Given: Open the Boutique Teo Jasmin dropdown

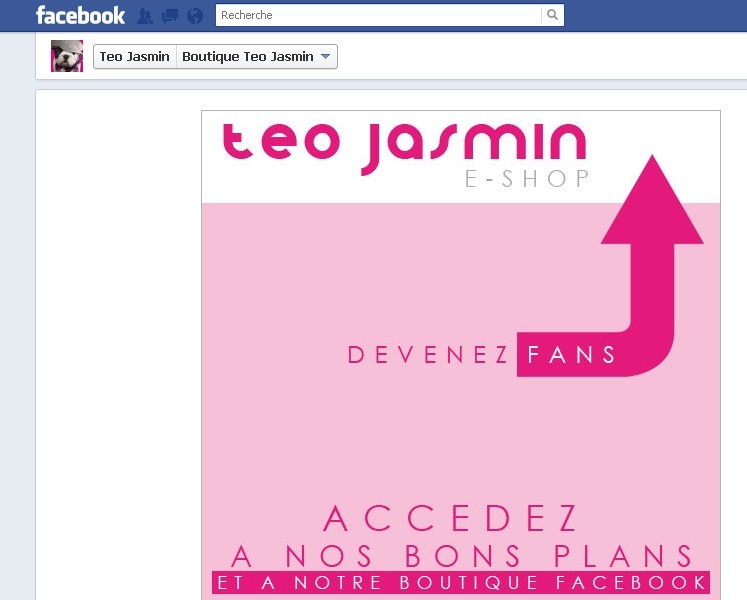Looking at the screenshot, I should [257, 57].
